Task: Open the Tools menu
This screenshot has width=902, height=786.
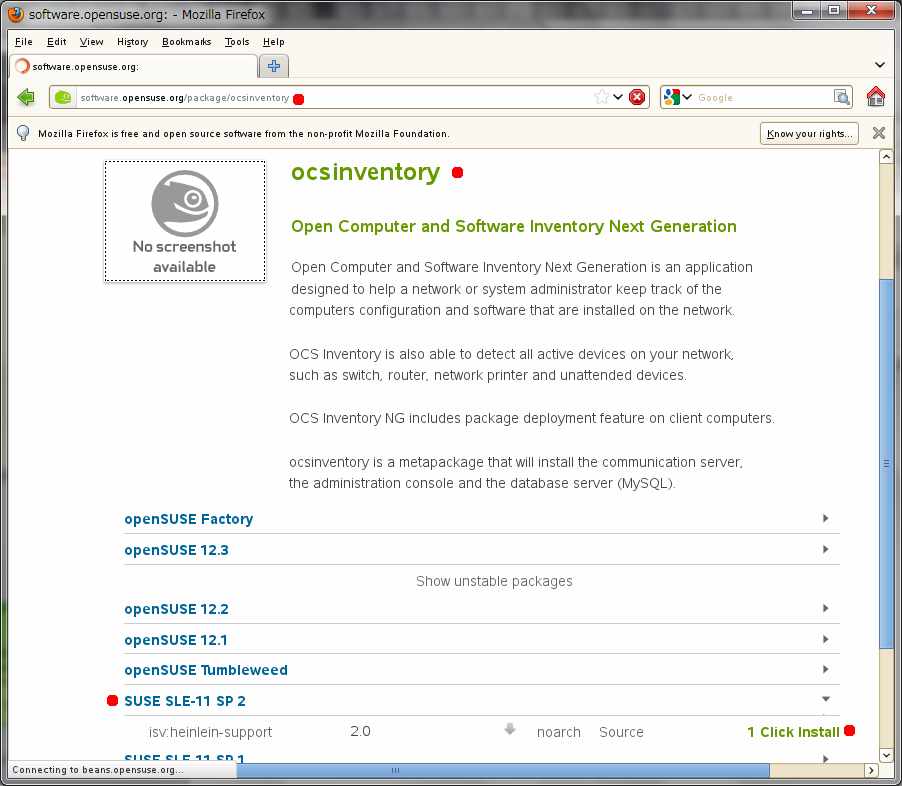Action: [236, 42]
